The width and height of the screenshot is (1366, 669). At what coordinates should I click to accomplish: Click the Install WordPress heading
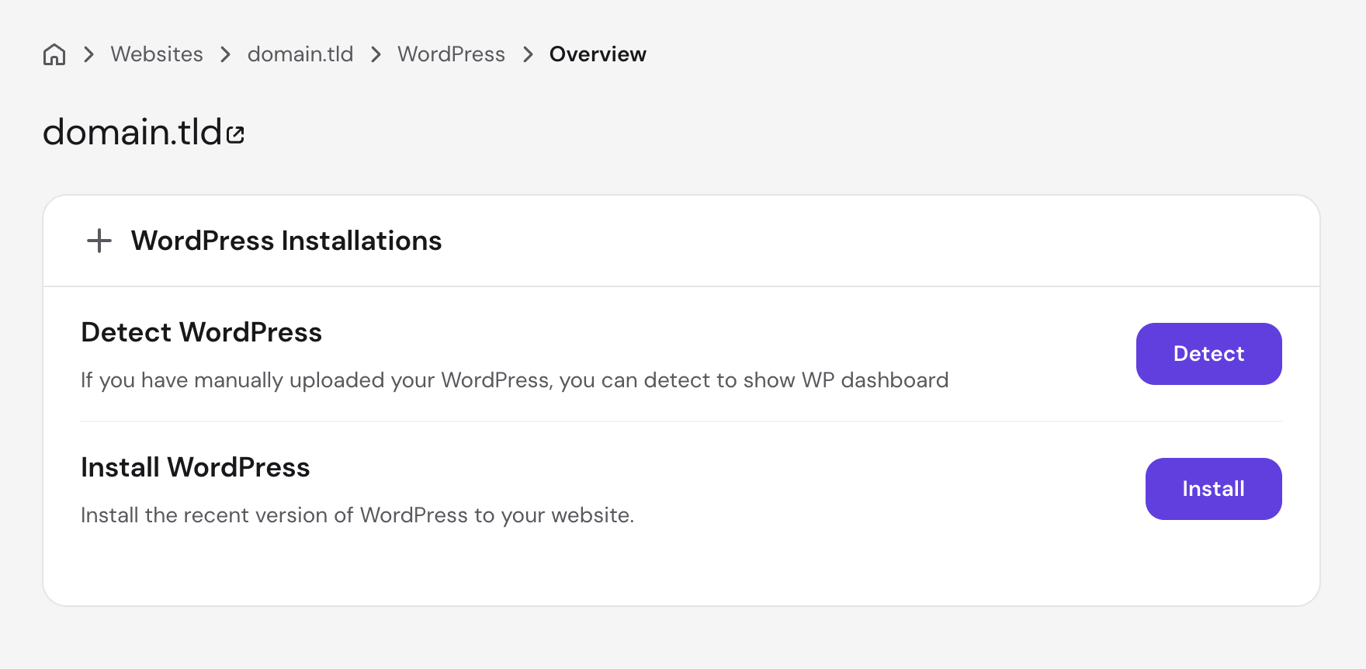tap(195, 467)
